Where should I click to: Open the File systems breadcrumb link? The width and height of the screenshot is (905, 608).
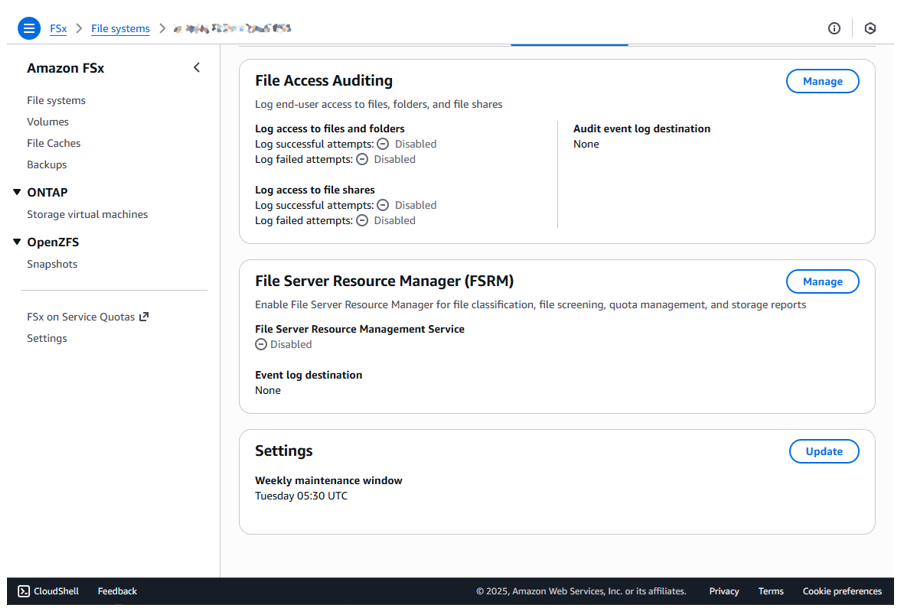coord(120,28)
